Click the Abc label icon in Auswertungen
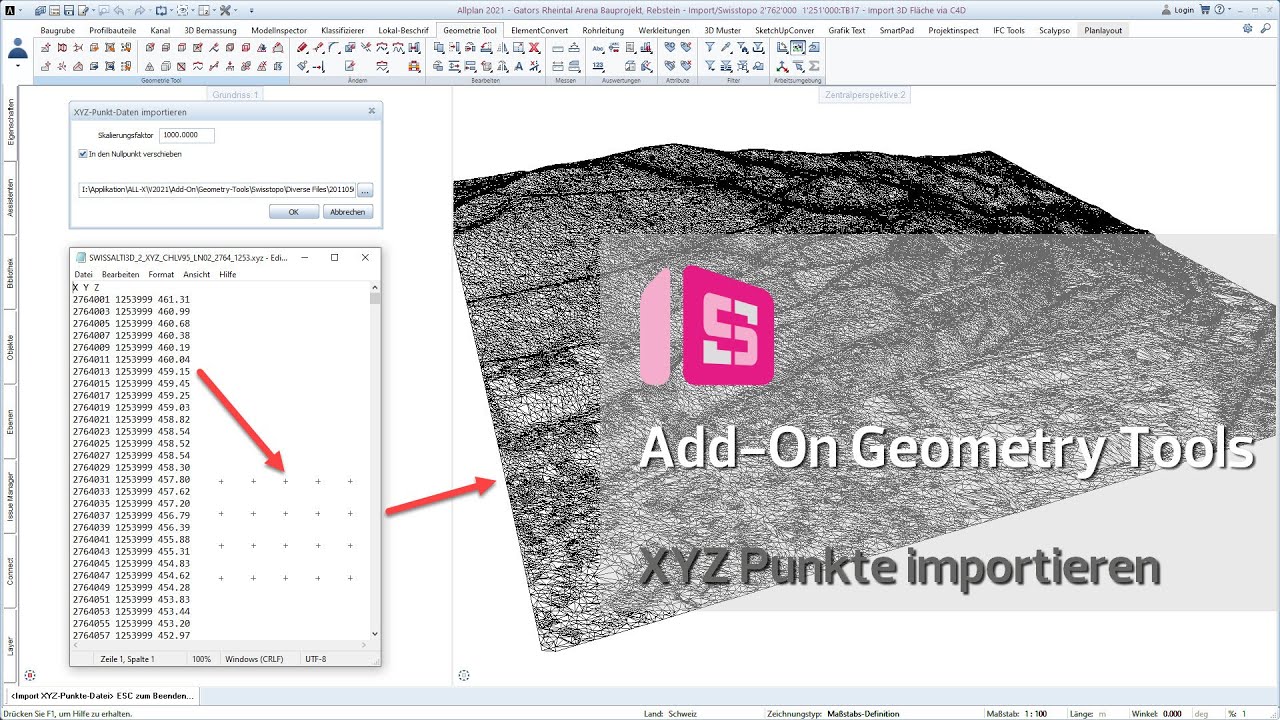Screen dimensions: 1280x720 point(598,47)
